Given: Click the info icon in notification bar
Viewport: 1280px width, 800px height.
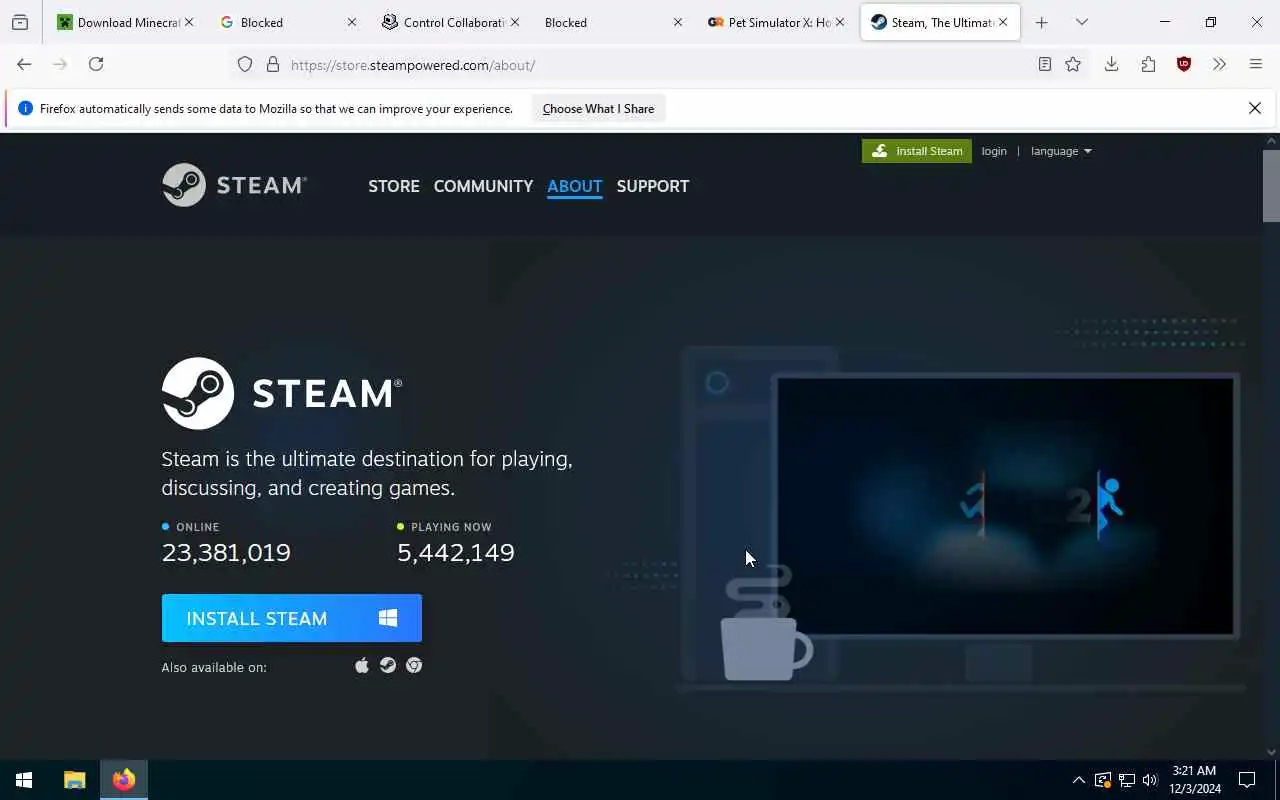Looking at the screenshot, I should coord(26,108).
